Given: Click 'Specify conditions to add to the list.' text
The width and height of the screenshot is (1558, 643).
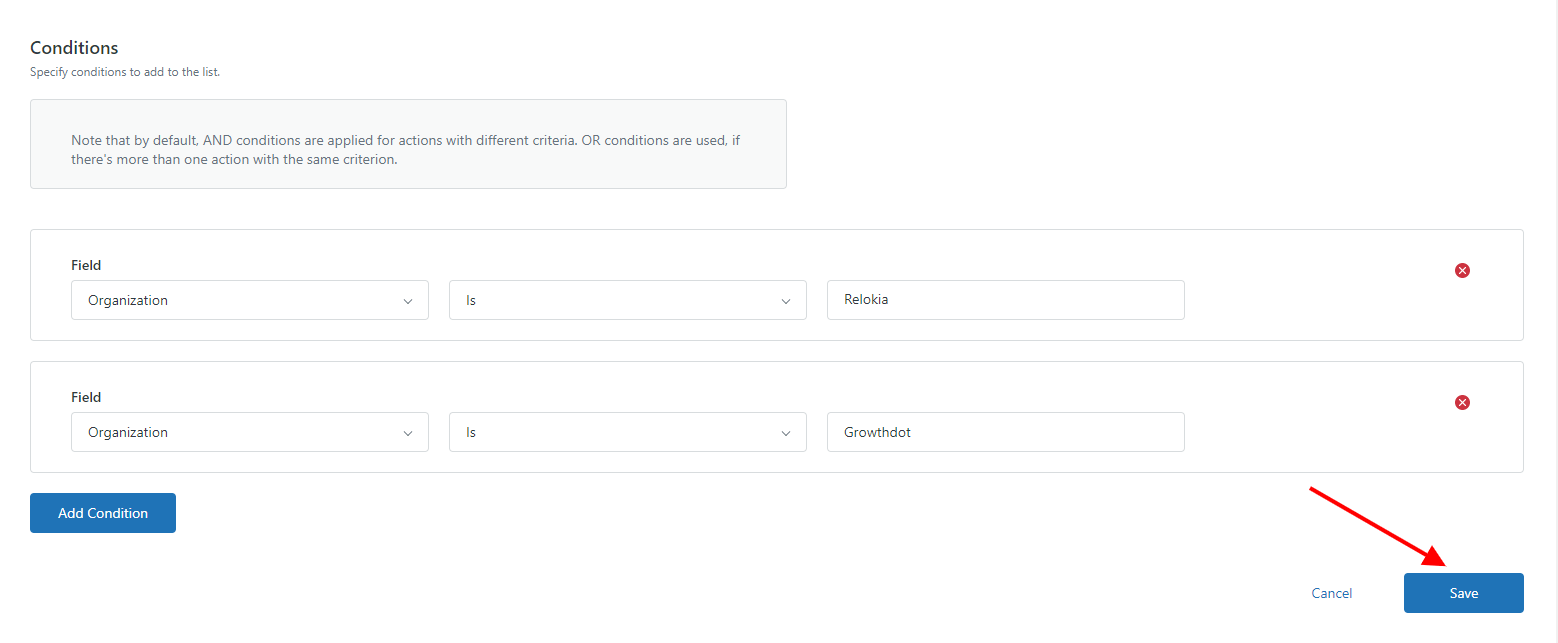Looking at the screenshot, I should tap(125, 72).
